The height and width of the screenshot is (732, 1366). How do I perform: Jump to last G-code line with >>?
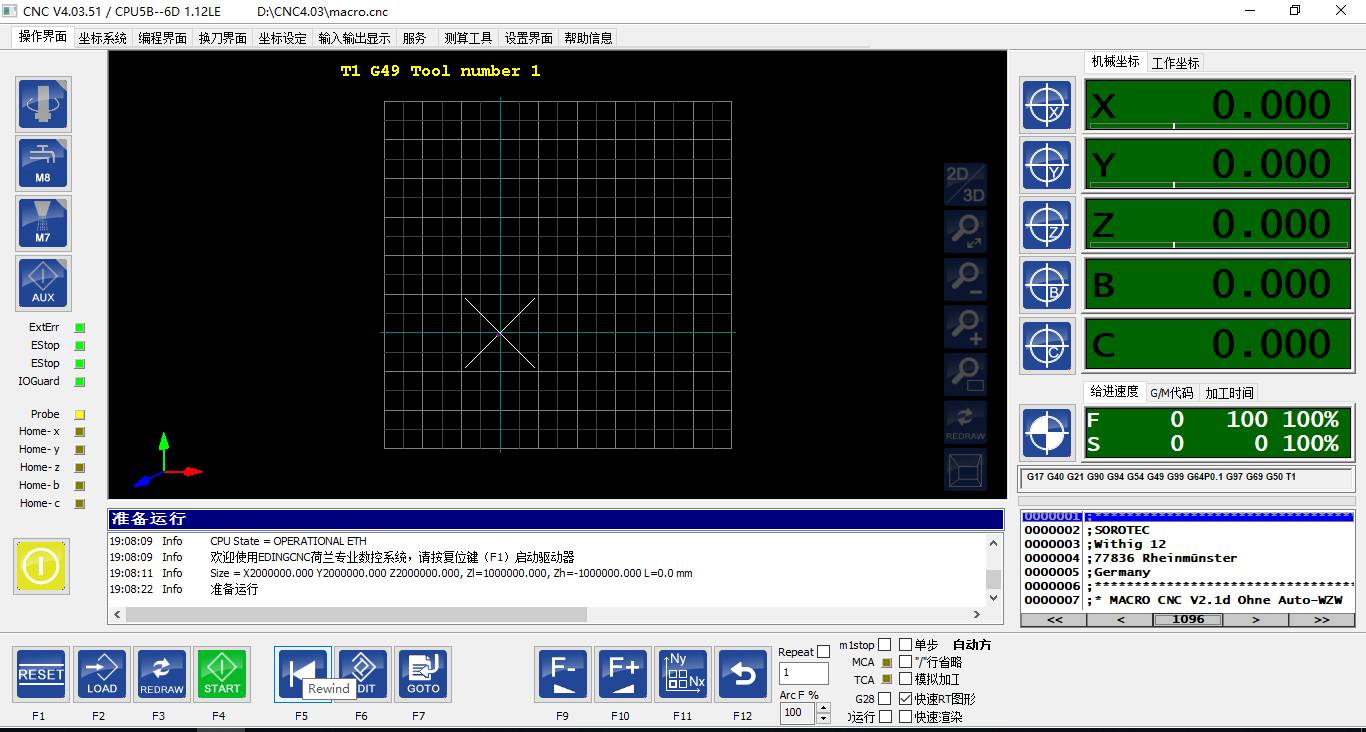point(1322,620)
